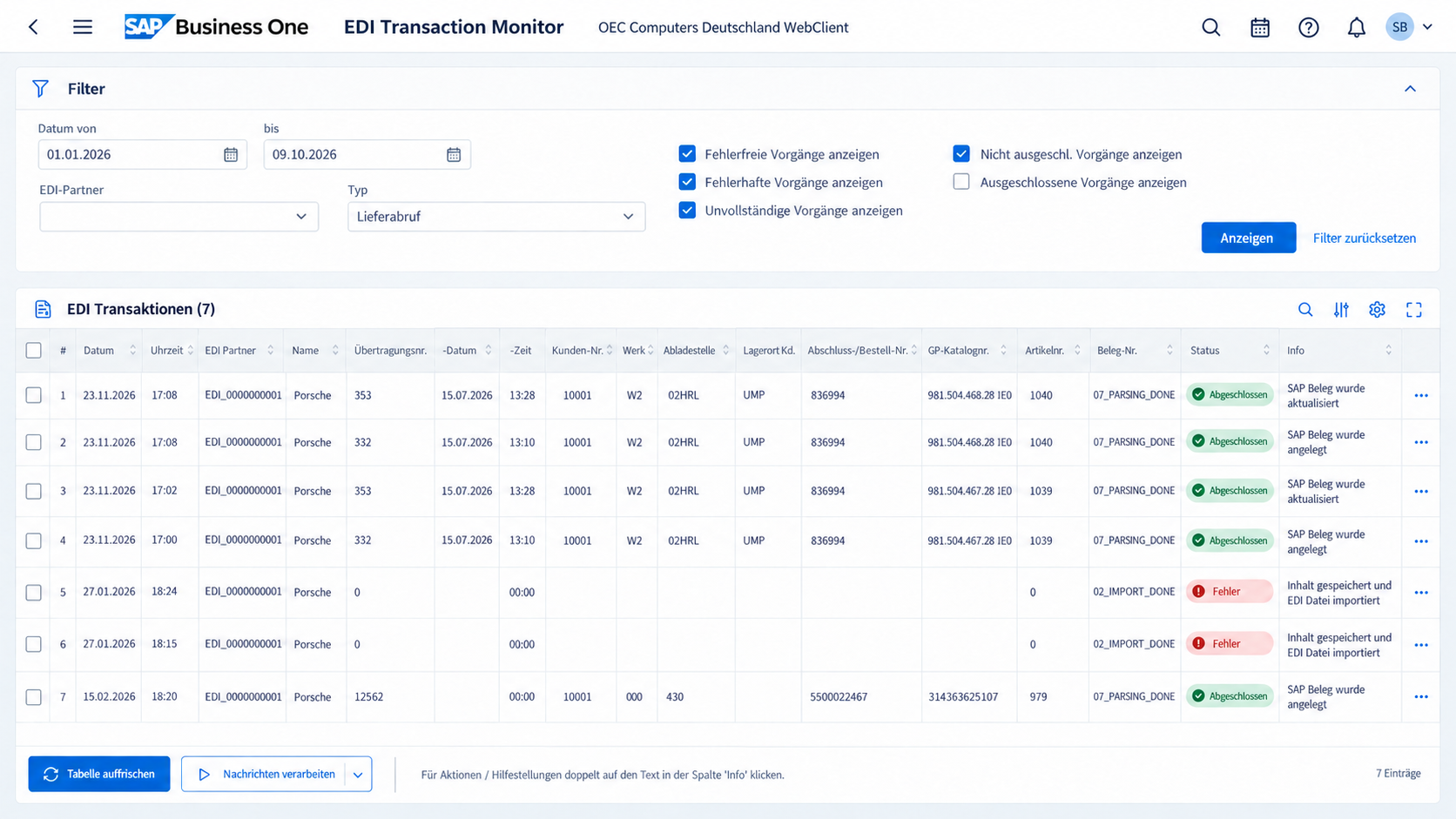The image size is (1456, 819).
Task: Select checkbox for row 7
Action: click(x=34, y=696)
